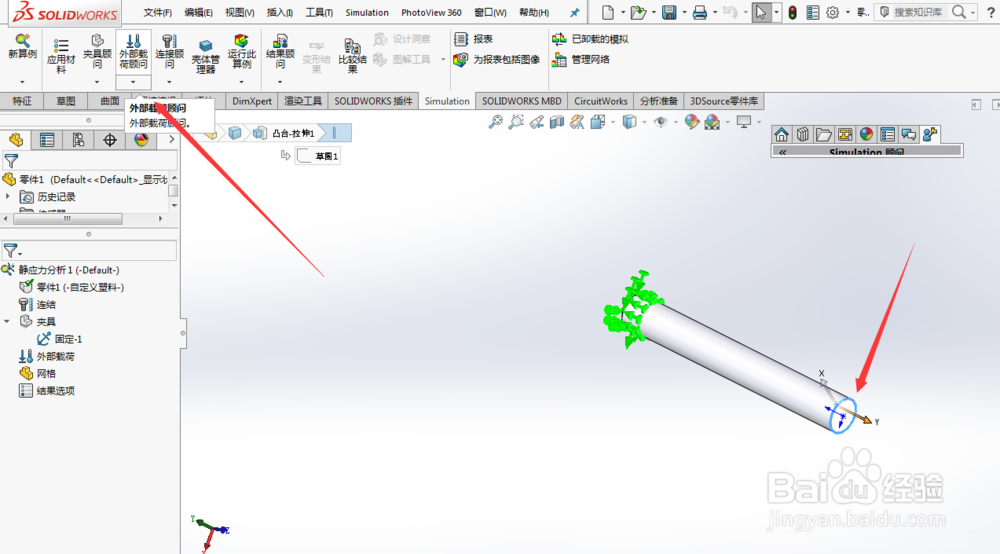Image resolution: width=1000 pixels, height=554 pixels.
Task: Click the 外部载荷顾问 external loads advisor icon
Action: coord(133,52)
